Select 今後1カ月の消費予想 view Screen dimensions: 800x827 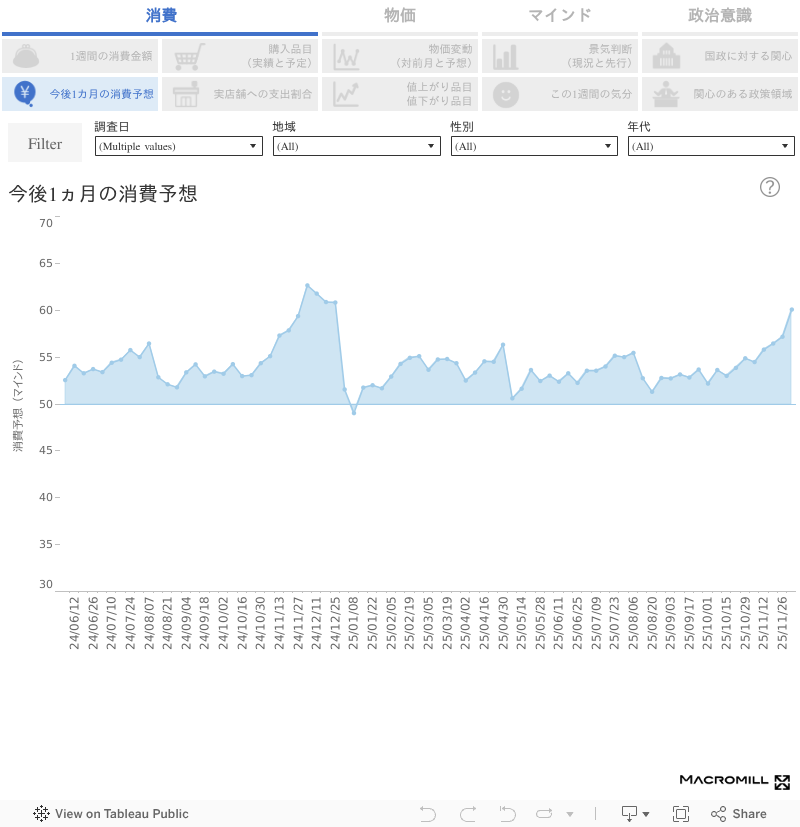pyautogui.click(x=80, y=94)
